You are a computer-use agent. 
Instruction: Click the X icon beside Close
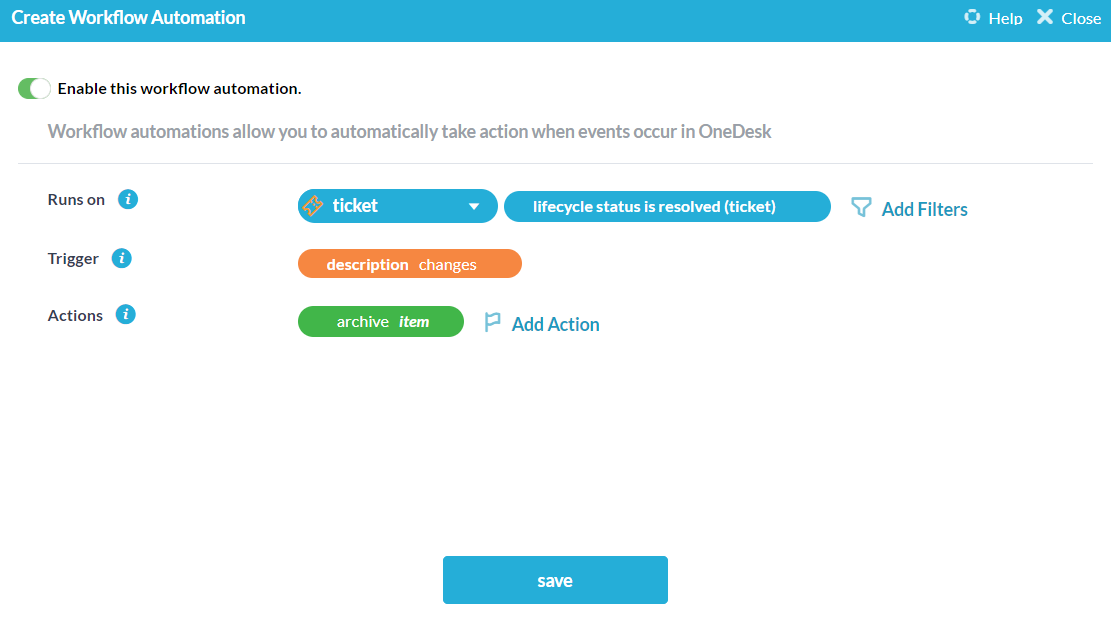1045,17
